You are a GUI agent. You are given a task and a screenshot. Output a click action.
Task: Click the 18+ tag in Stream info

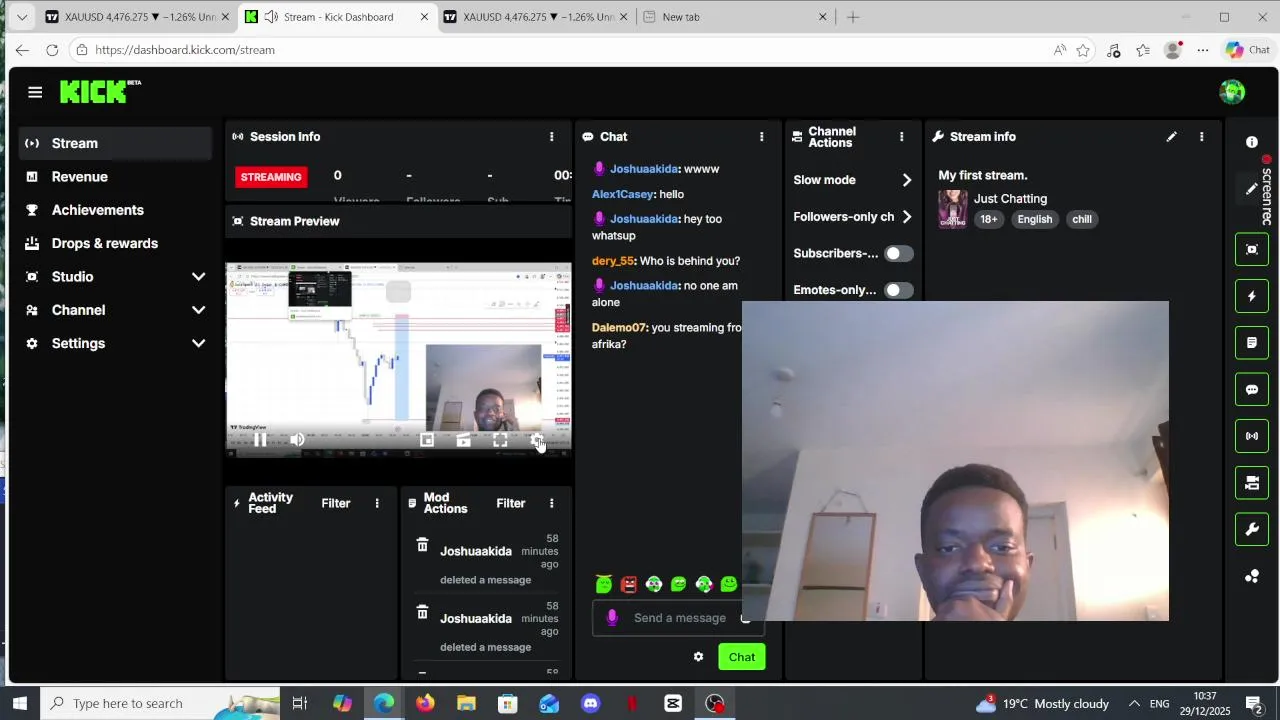coord(988,219)
